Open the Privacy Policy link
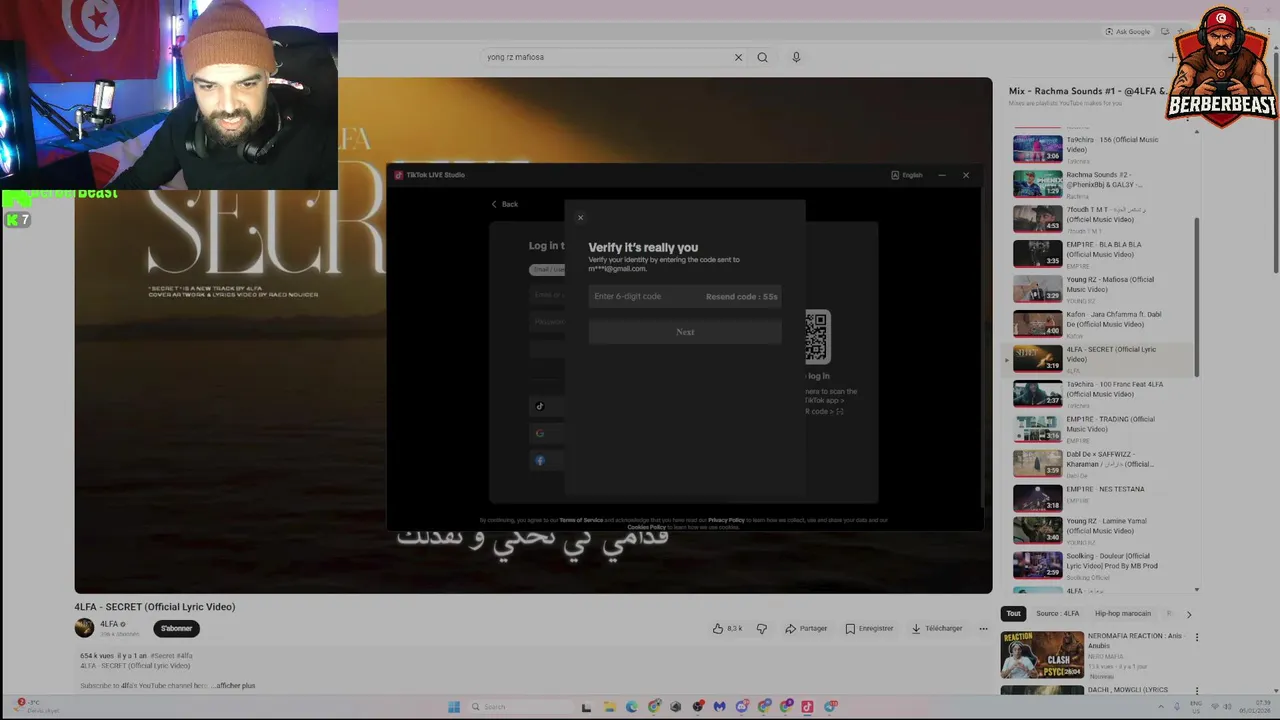This screenshot has width=1280, height=720. [726, 520]
